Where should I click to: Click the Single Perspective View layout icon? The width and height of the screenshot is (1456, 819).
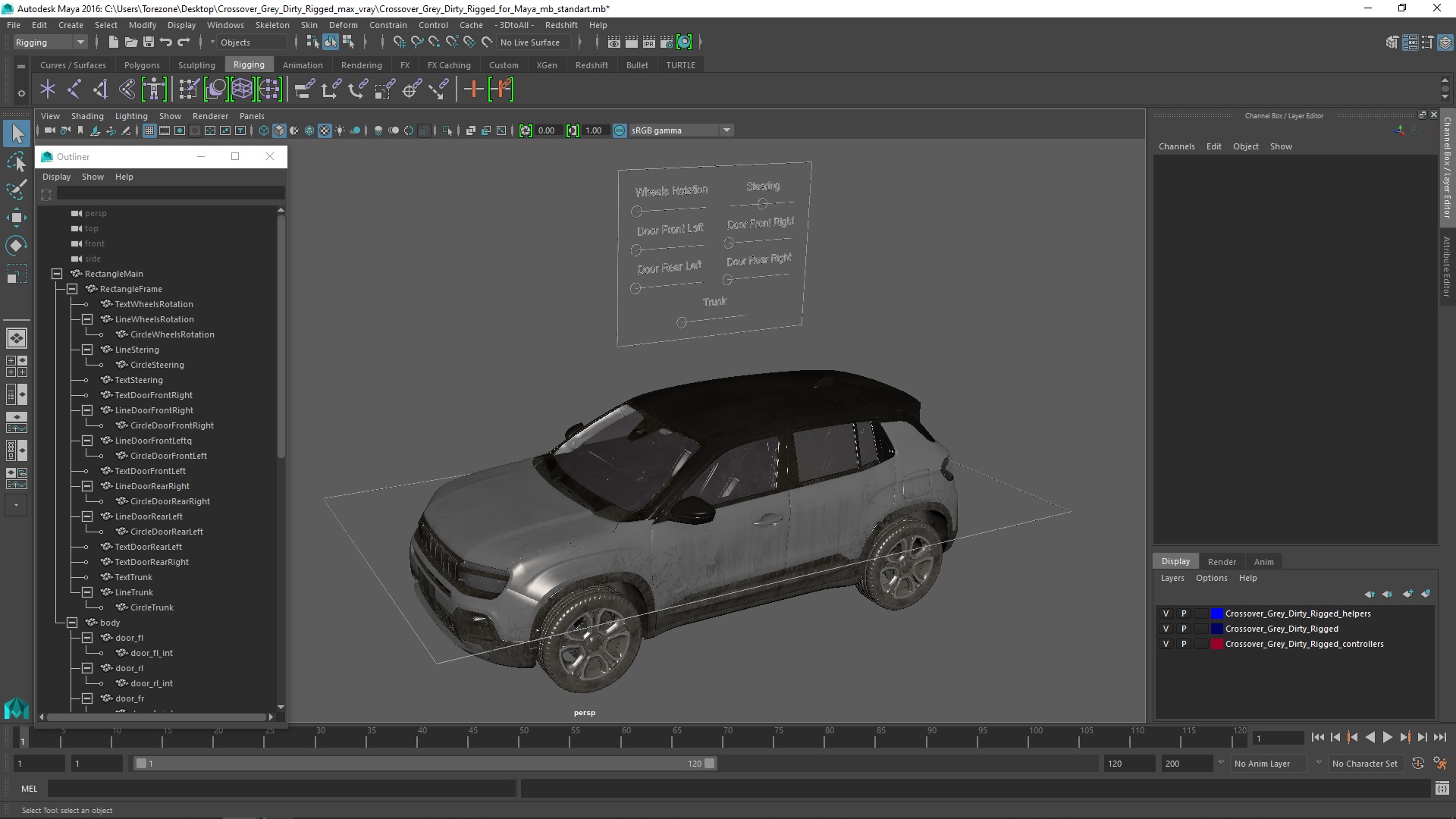click(16, 338)
